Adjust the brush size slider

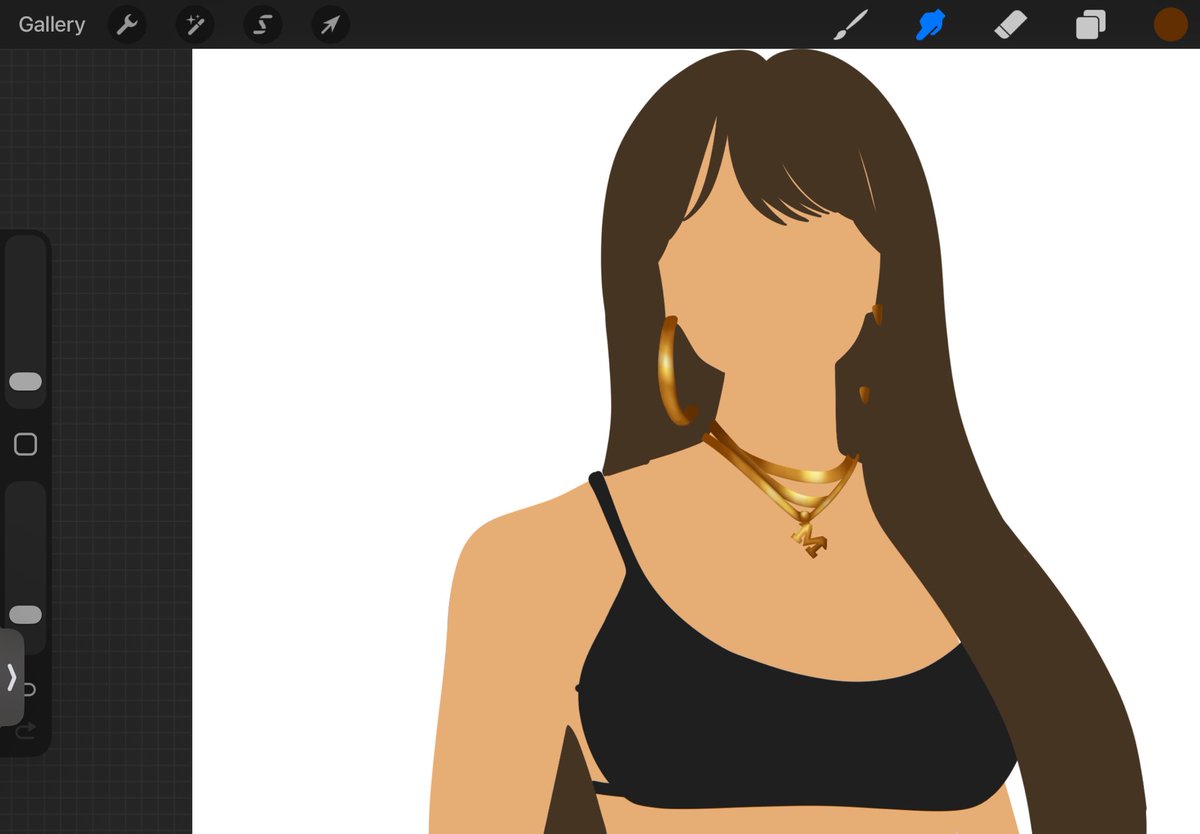click(x=25, y=381)
